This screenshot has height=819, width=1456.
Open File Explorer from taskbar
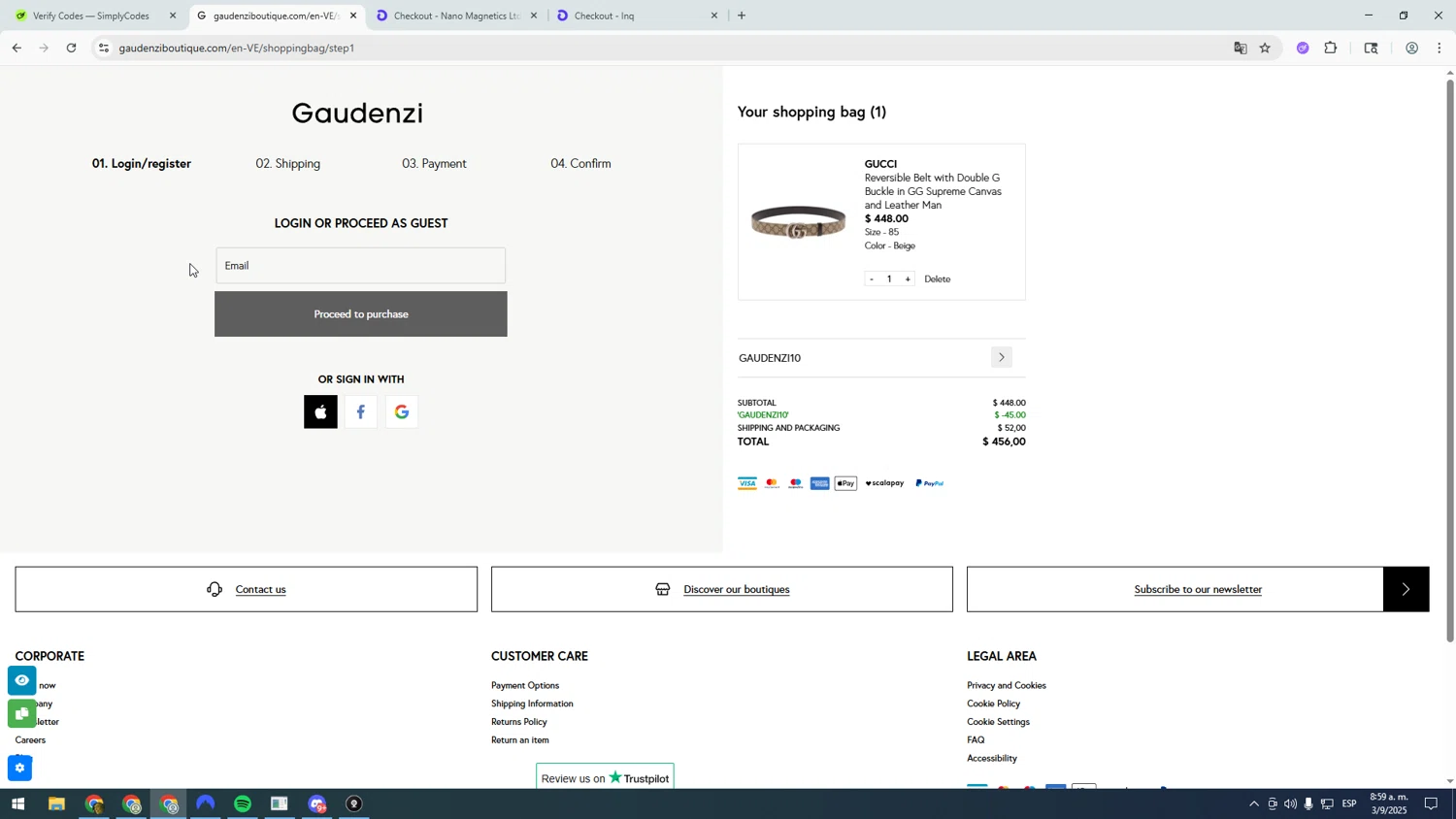point(56,804)
